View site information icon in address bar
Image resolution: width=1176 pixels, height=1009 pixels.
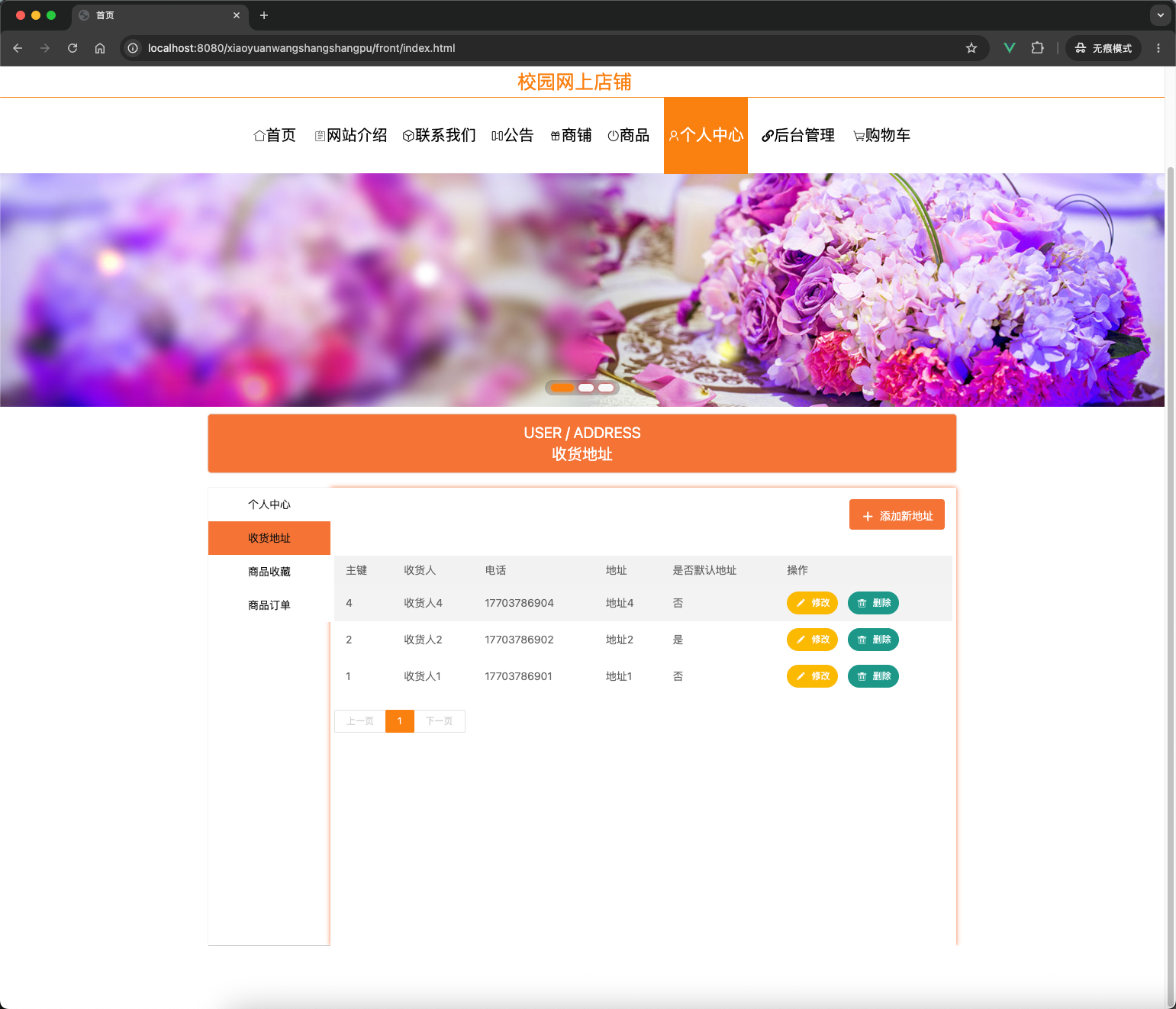click(x=133, y=48)
